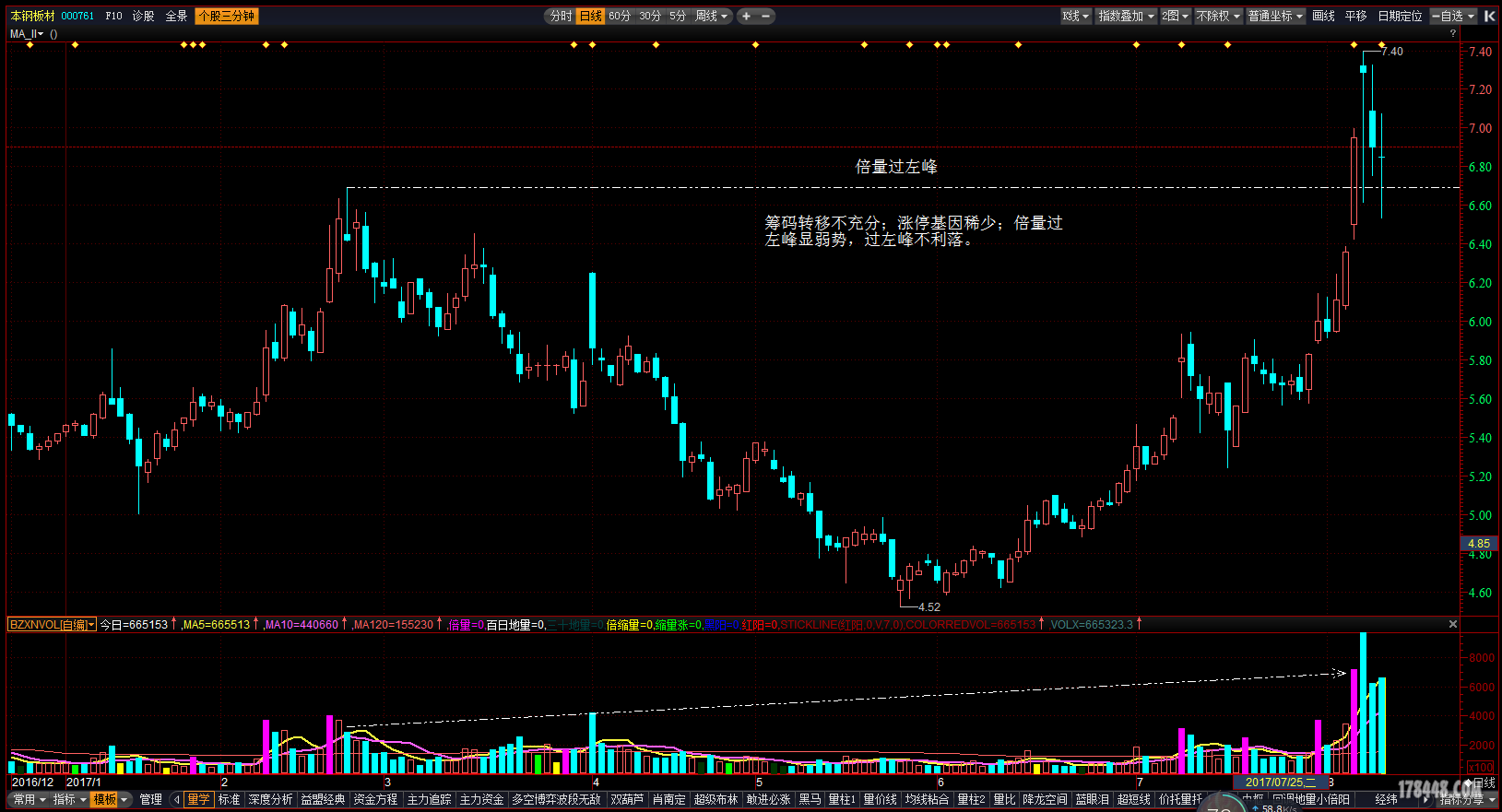Click the 4.52 low price label
The width and height of the screenshot is (1502, 812).
click(x=929, y=606)
